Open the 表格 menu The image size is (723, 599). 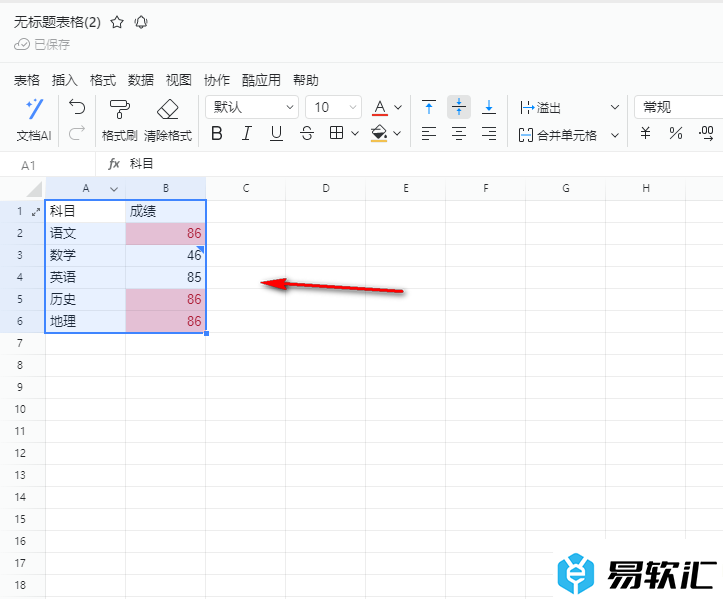pos(27,80)
